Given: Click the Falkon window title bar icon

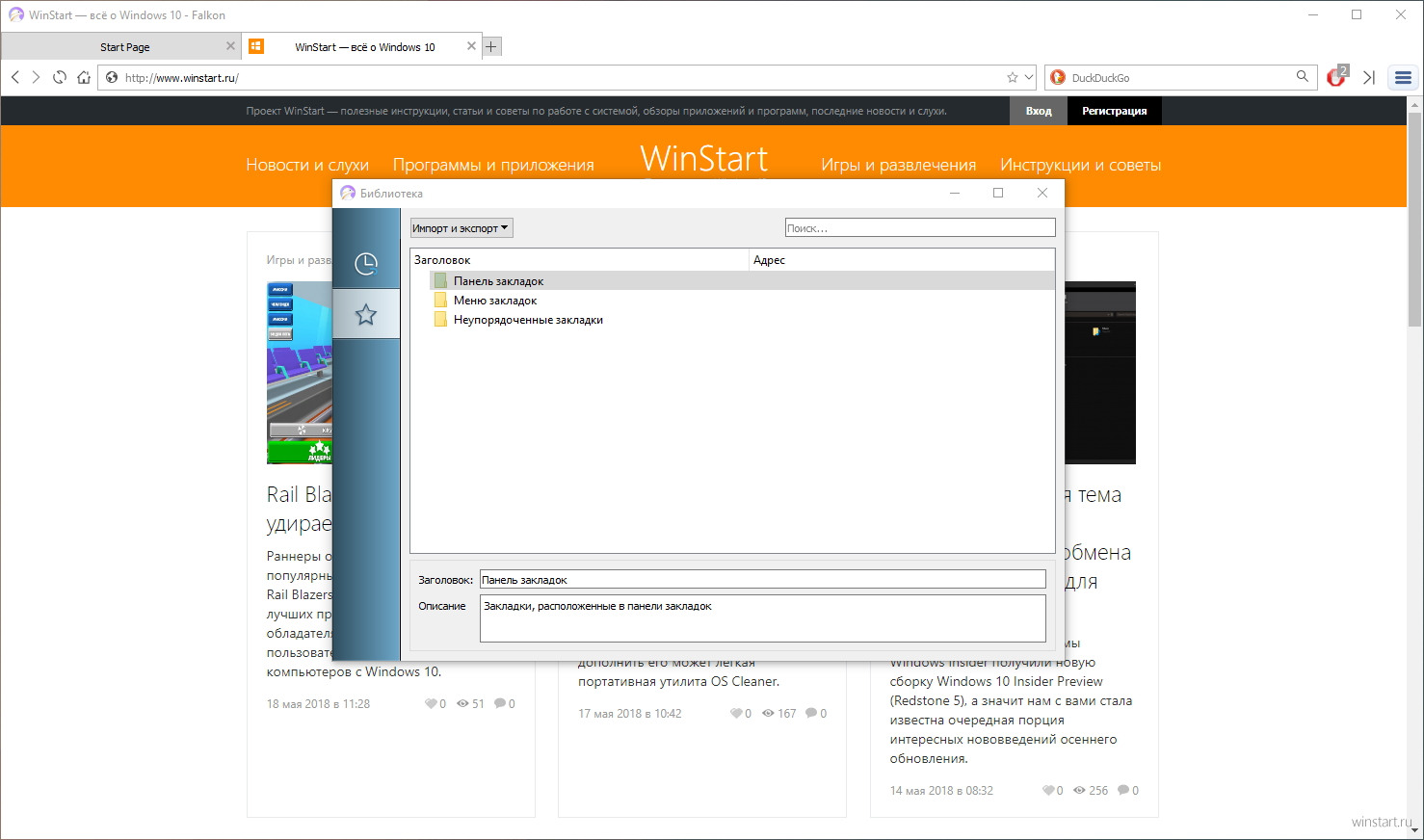Looking at the screenshot, I should pos(15,15).
